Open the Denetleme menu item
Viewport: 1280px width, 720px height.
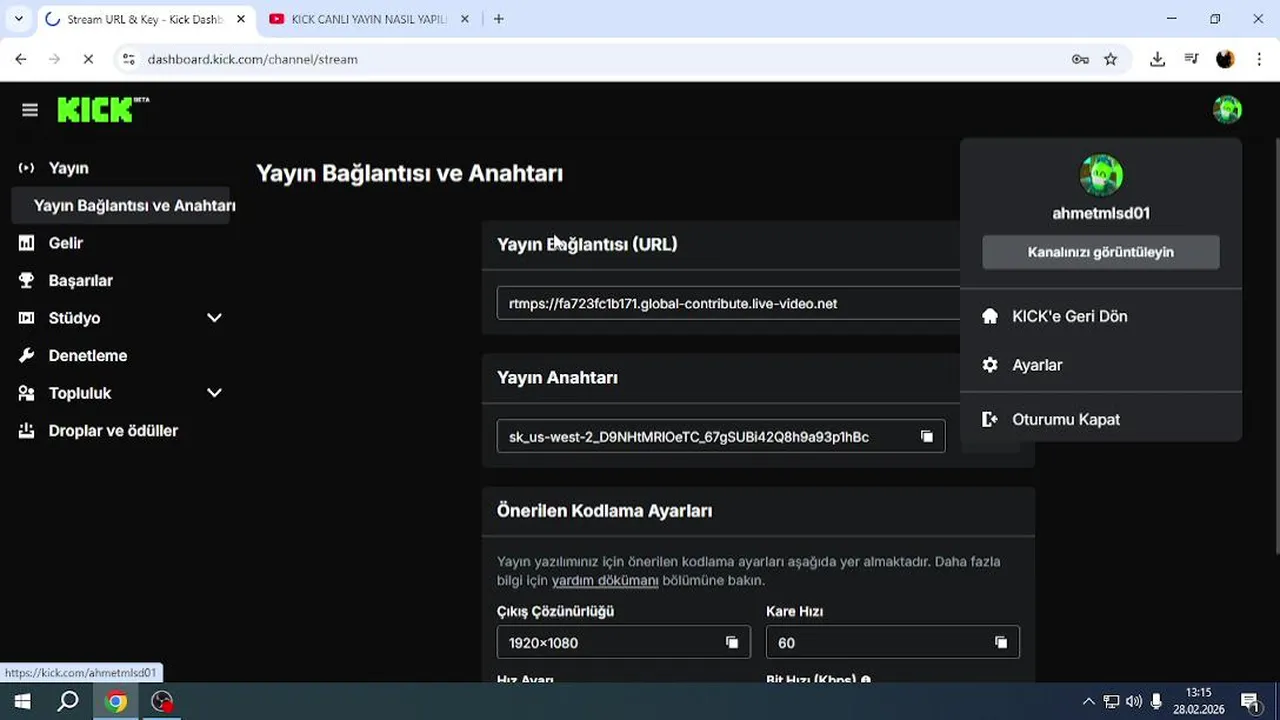(x=88, y=356)
